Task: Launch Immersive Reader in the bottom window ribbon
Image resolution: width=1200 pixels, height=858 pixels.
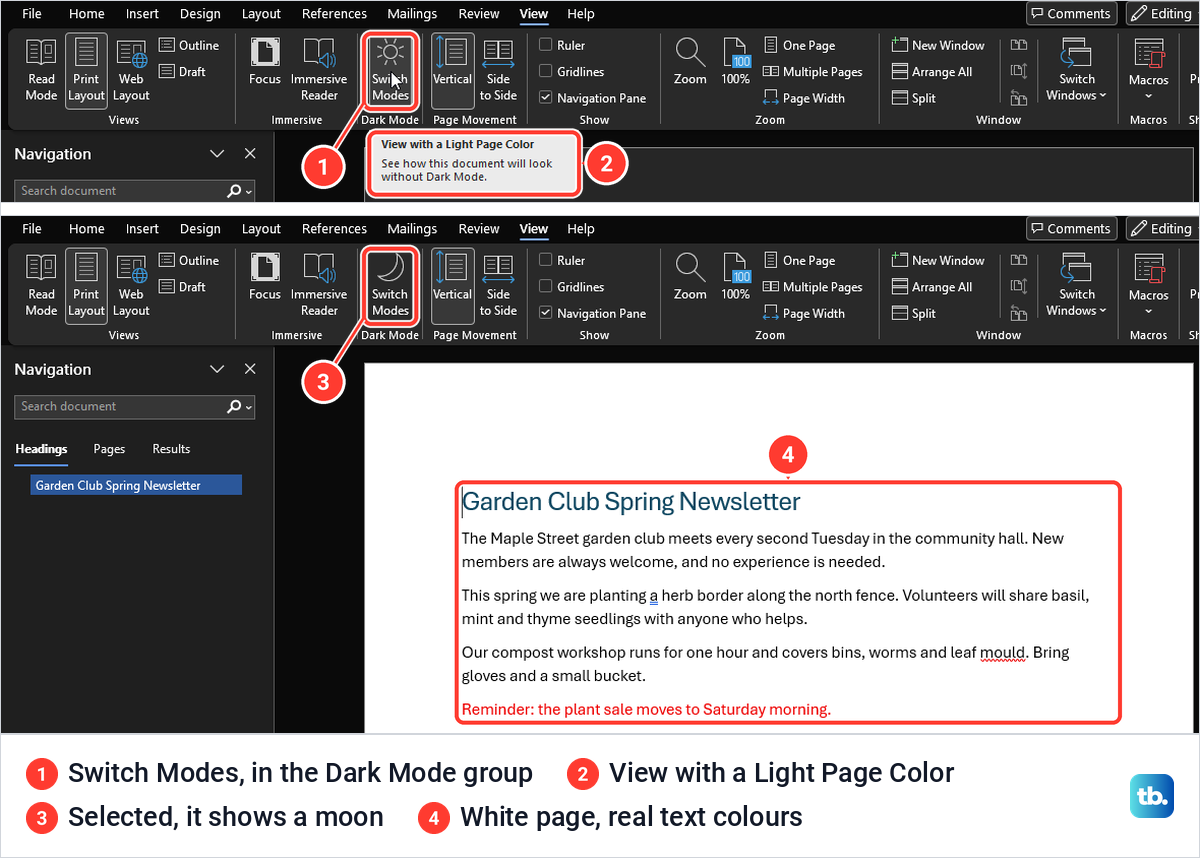Action: 319,285
